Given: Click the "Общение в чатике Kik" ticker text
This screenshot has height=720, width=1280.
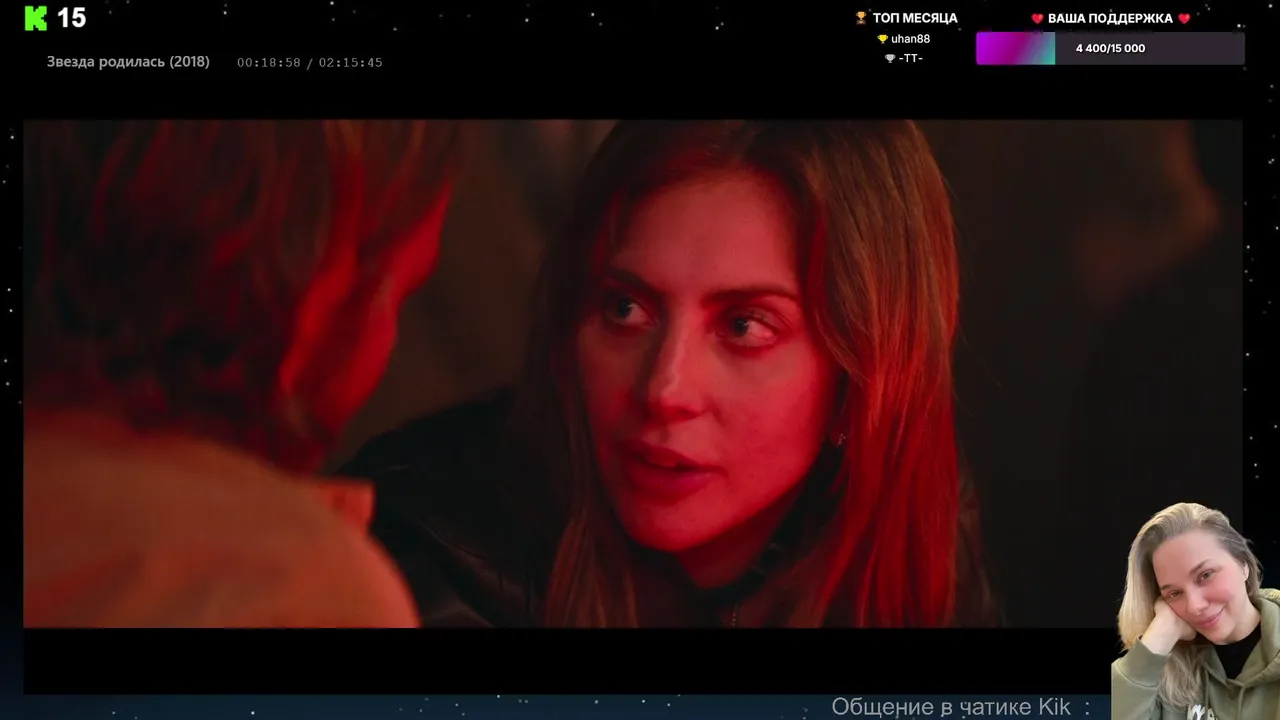Looking at the screenshot, I should [x=951, y=707].
